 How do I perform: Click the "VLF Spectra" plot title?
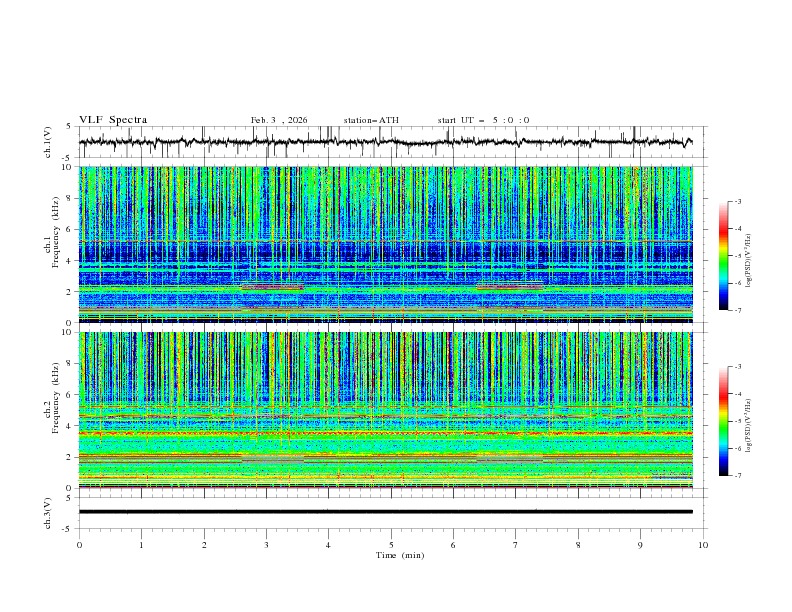coord(113,120)
